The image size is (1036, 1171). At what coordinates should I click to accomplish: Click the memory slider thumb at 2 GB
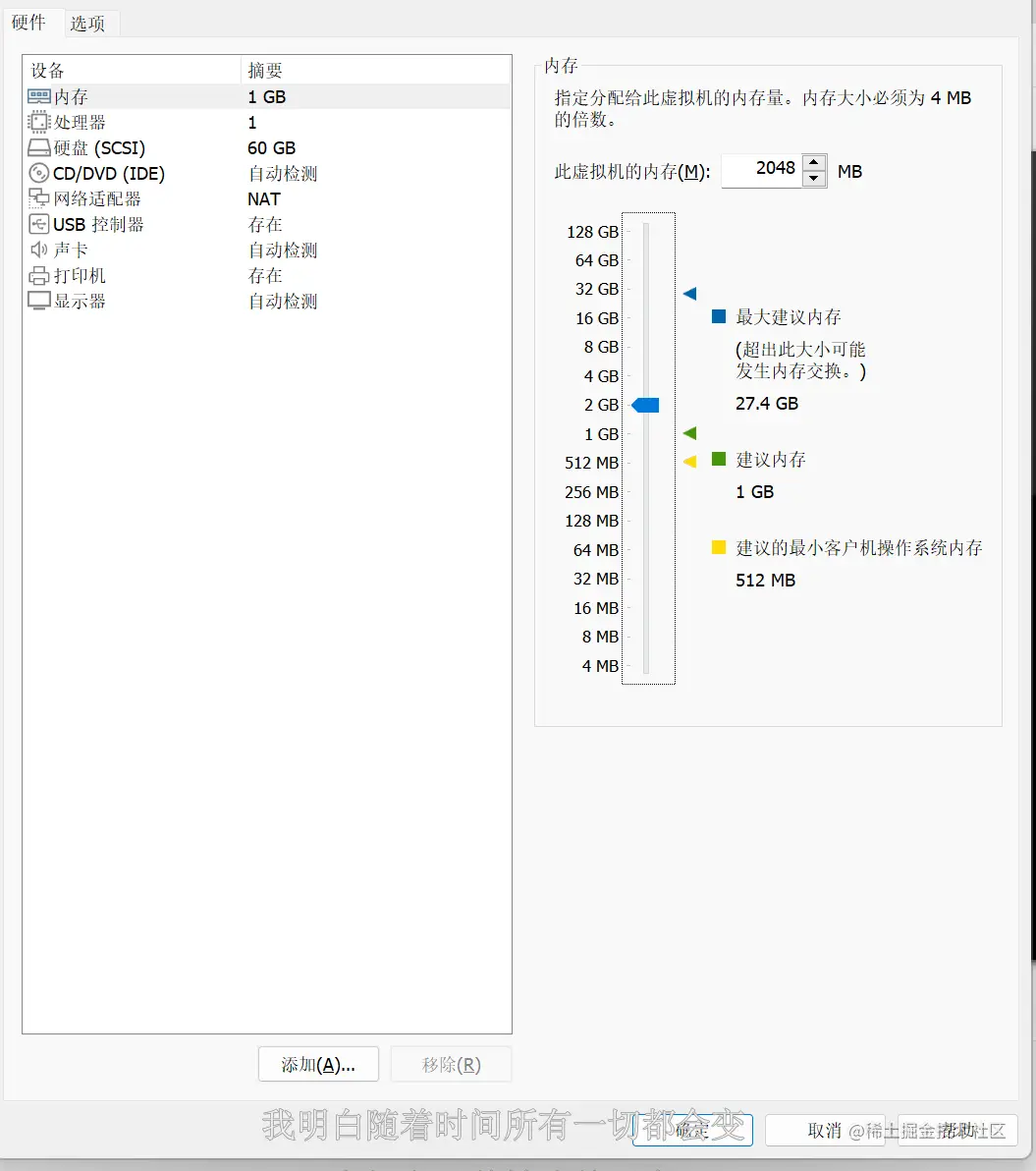[x=645, y=405]
